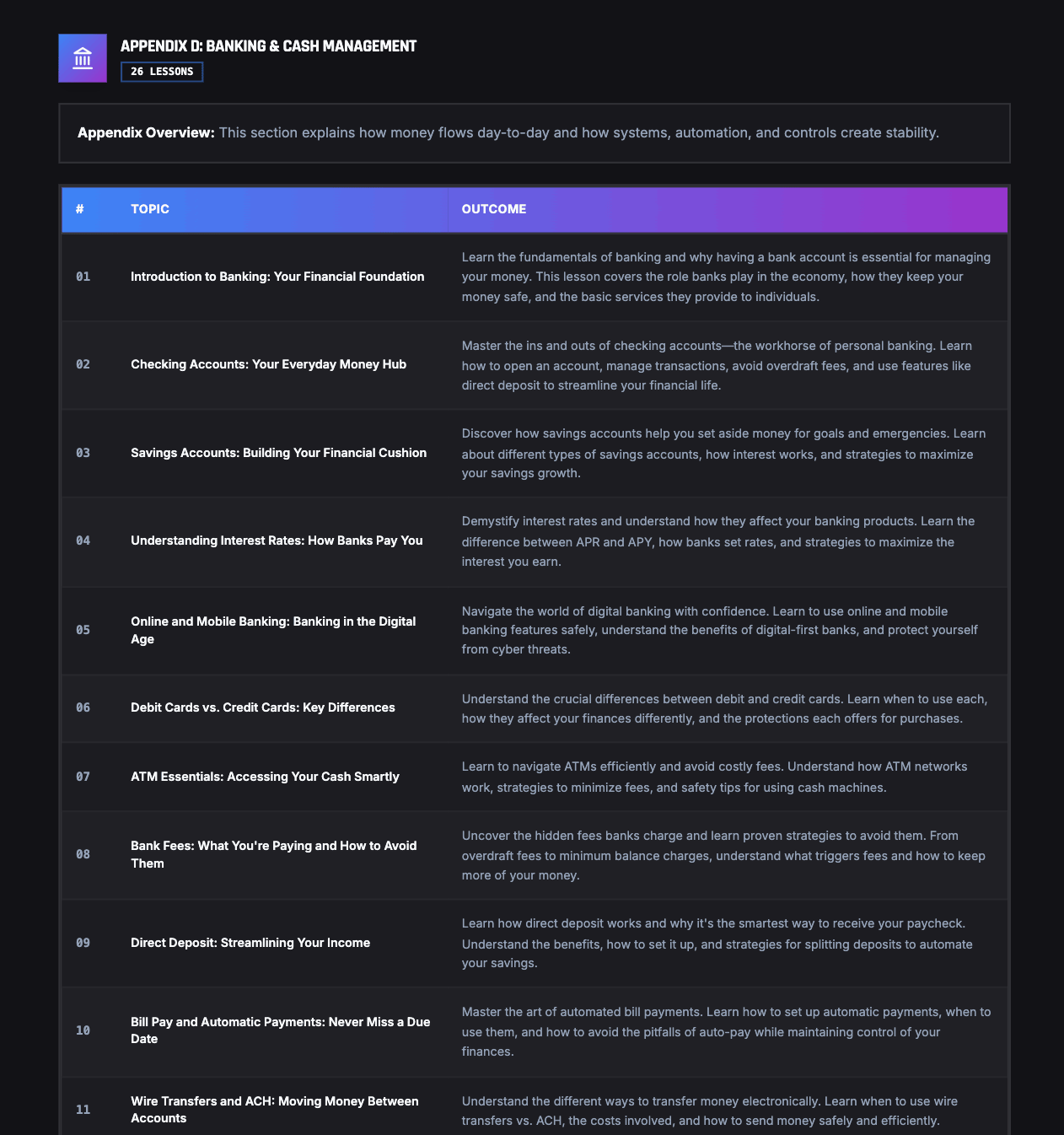Open Debit Cards vs. Credit Cards lesson
Screen dimensions: 1064x1135
pos(262,707)
